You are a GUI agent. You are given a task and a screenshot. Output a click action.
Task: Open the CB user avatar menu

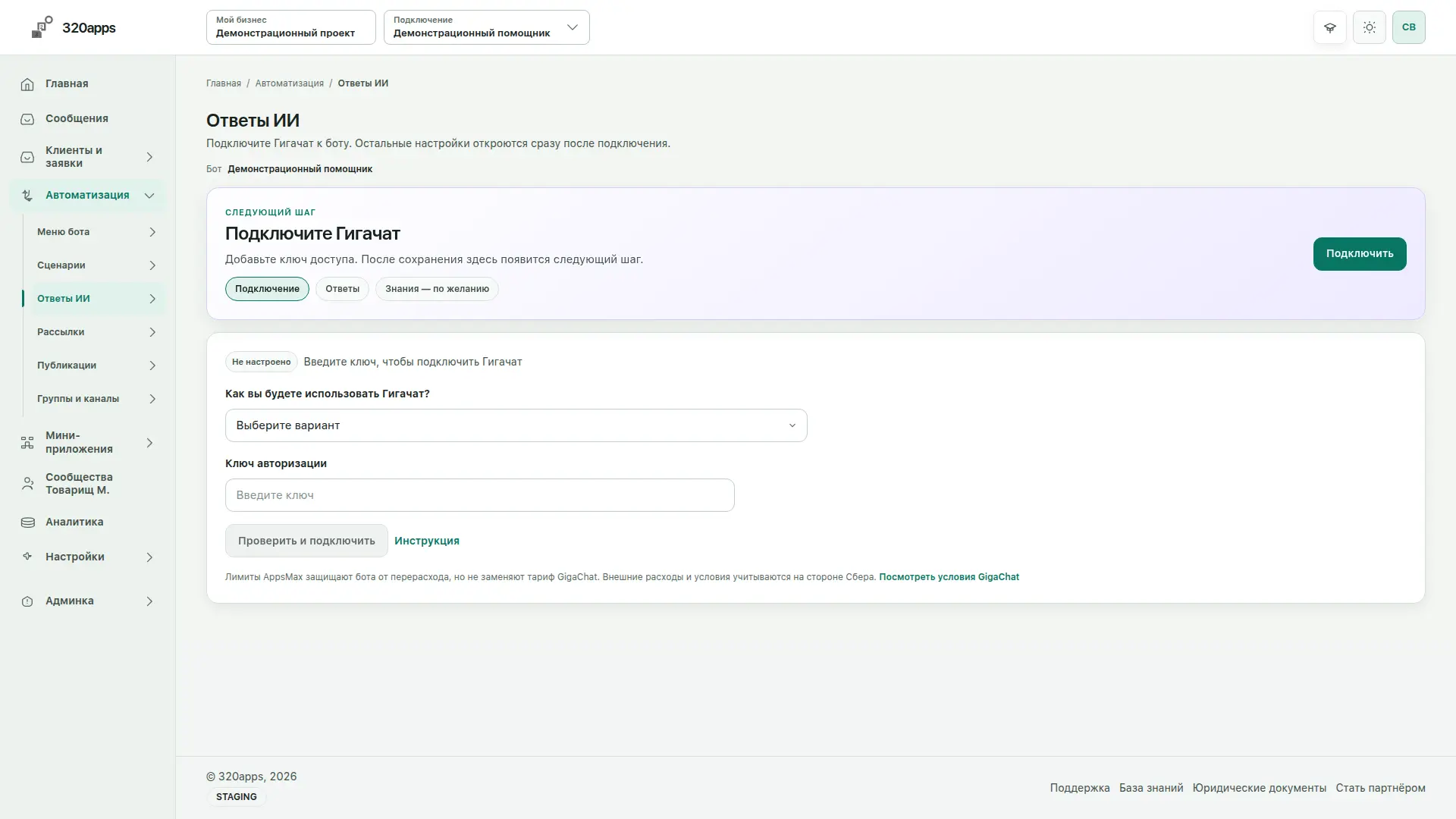[x=1409, y=27]
